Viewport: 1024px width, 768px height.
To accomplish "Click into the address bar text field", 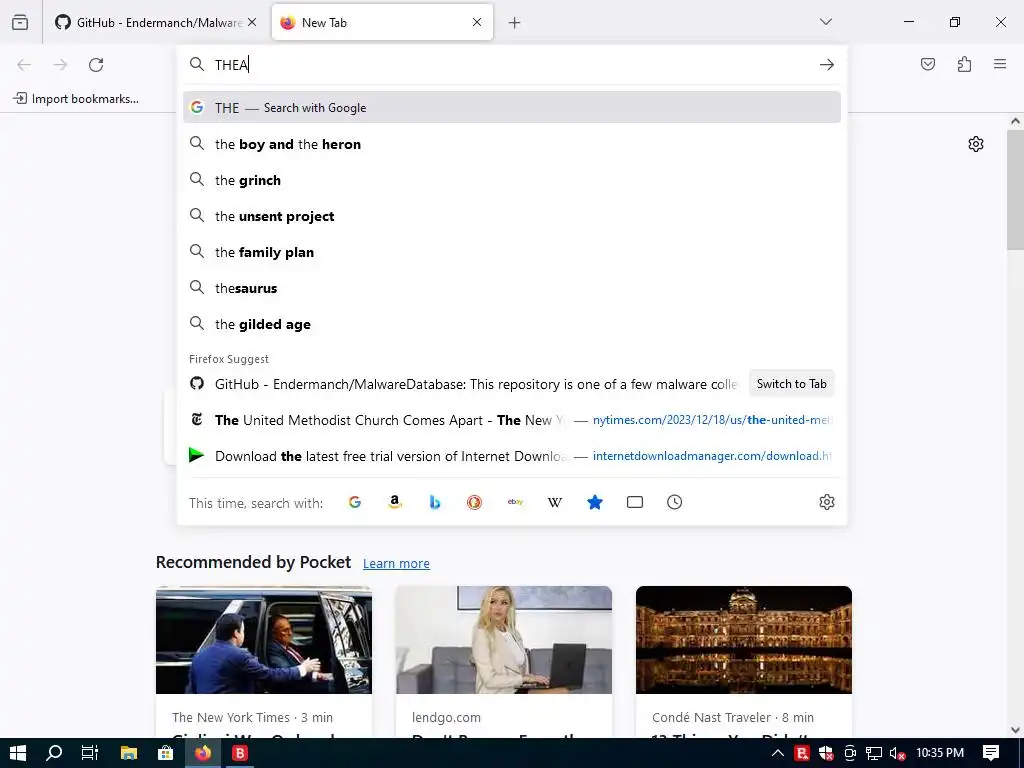I will coord(513,64).
